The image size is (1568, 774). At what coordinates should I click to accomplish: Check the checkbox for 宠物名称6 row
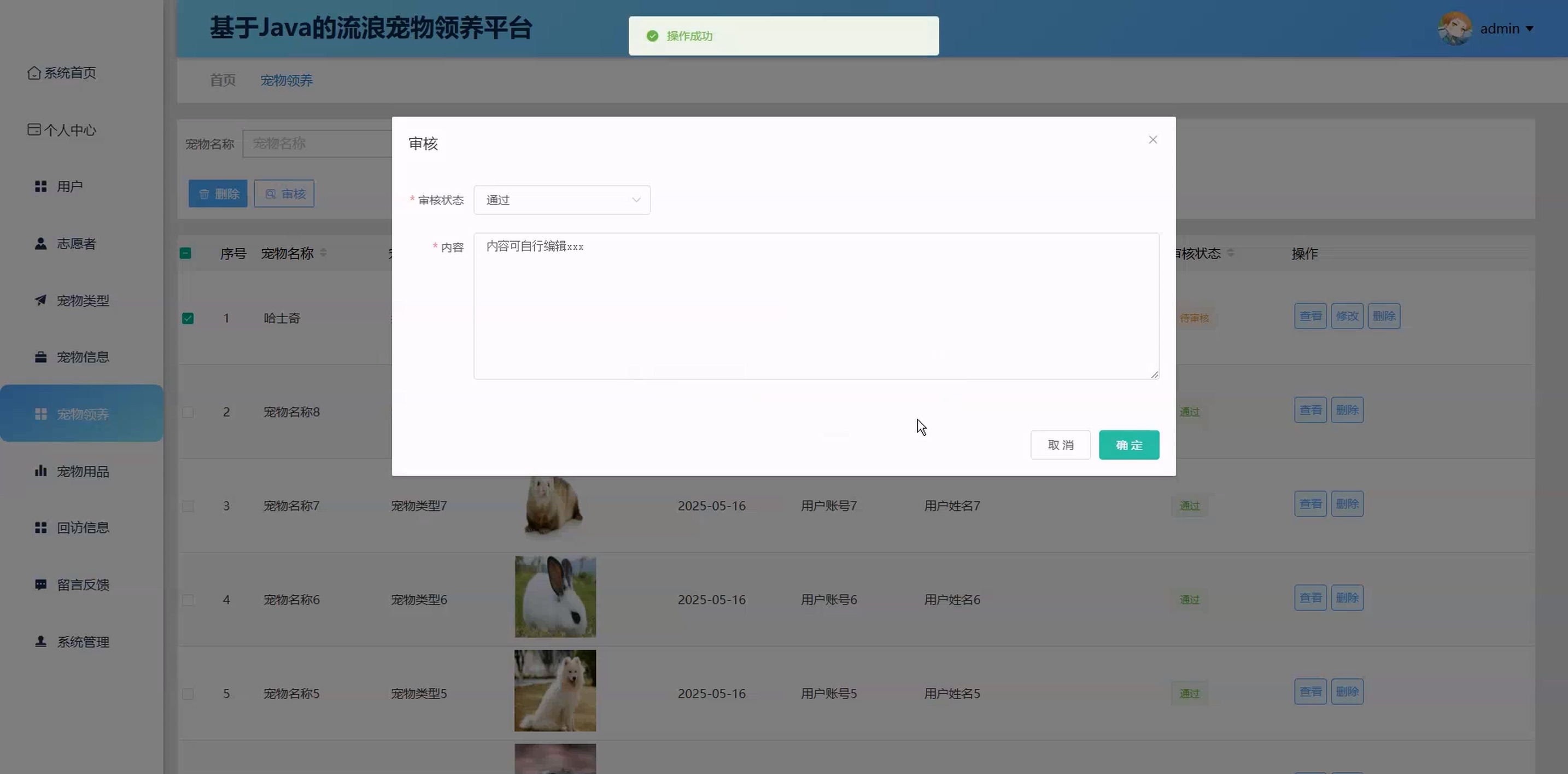(188, 600)
